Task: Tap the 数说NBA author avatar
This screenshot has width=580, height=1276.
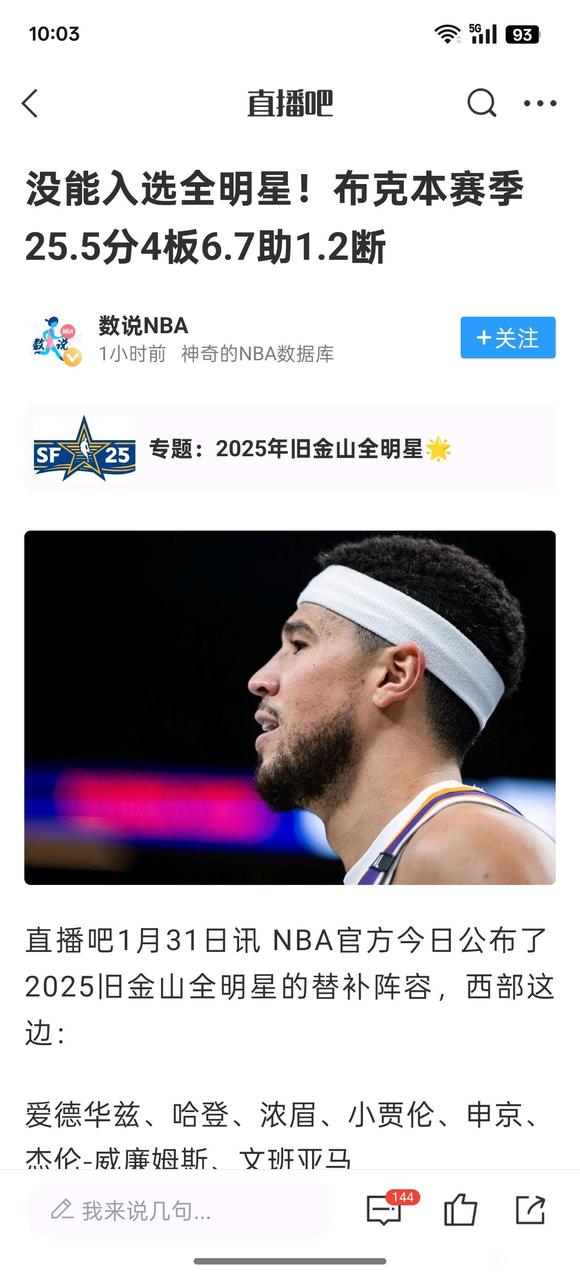Action: 57,340
